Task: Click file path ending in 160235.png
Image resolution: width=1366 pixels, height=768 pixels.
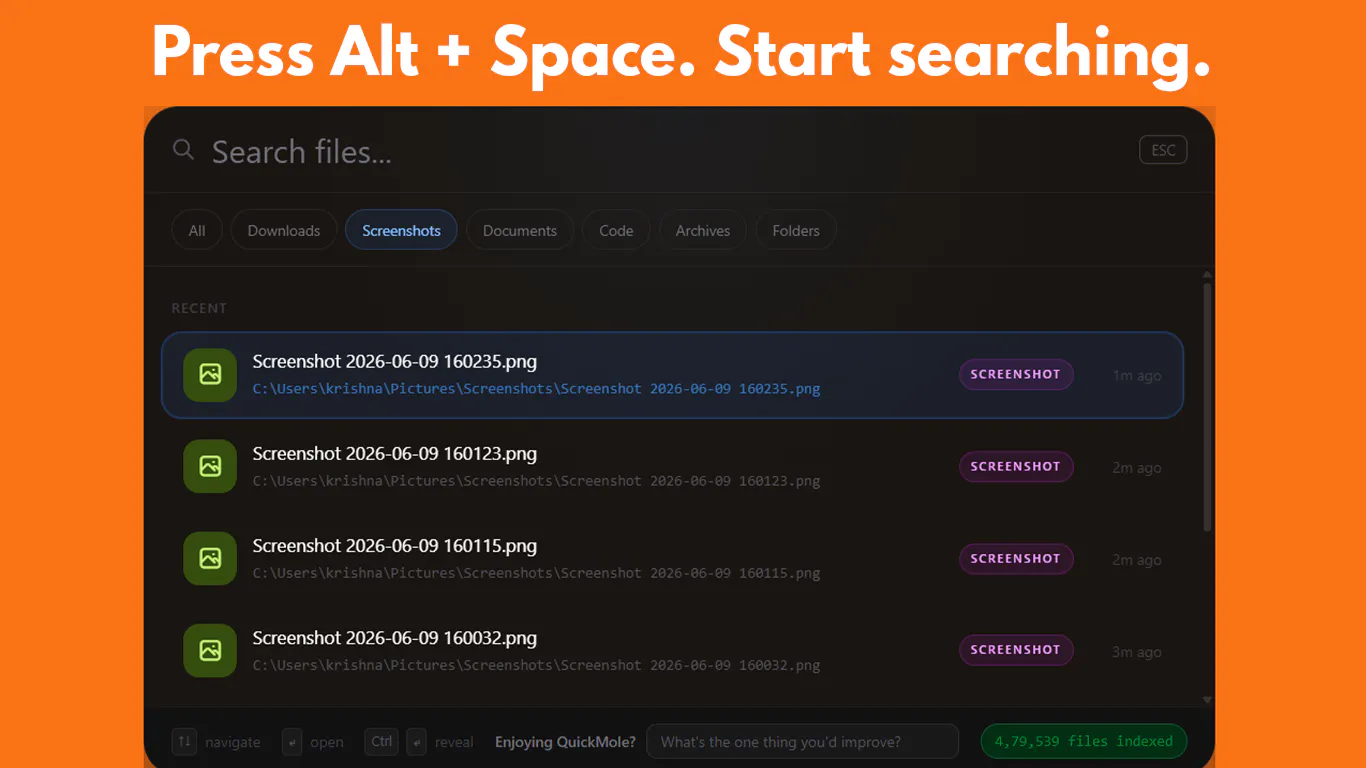Action: tap(536, 389)
